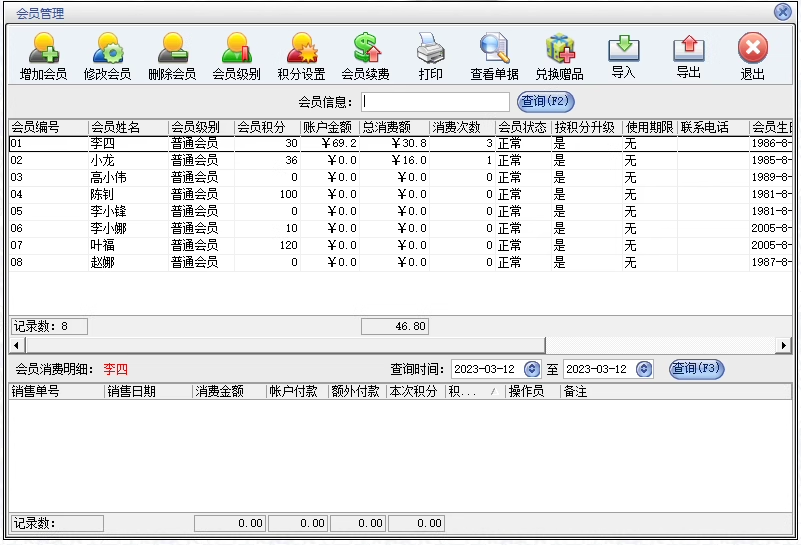Sort by 会员姓名 column header
Screen dimensions: 801x545
click(128, 127)
